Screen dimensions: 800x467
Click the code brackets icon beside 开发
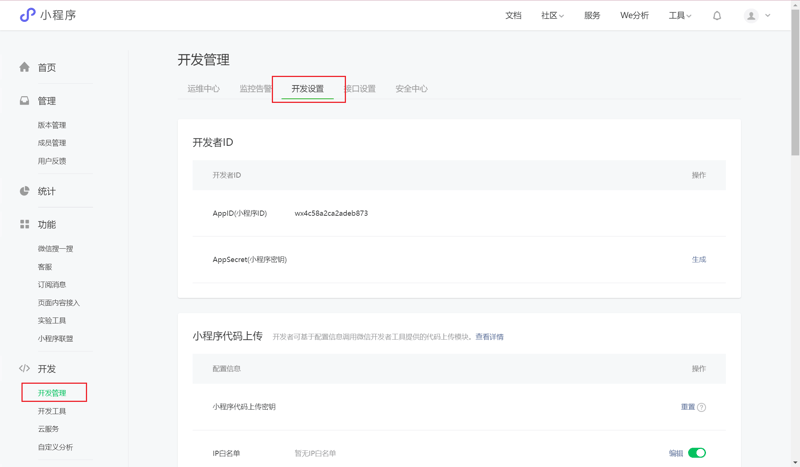(x=24, y=368)
